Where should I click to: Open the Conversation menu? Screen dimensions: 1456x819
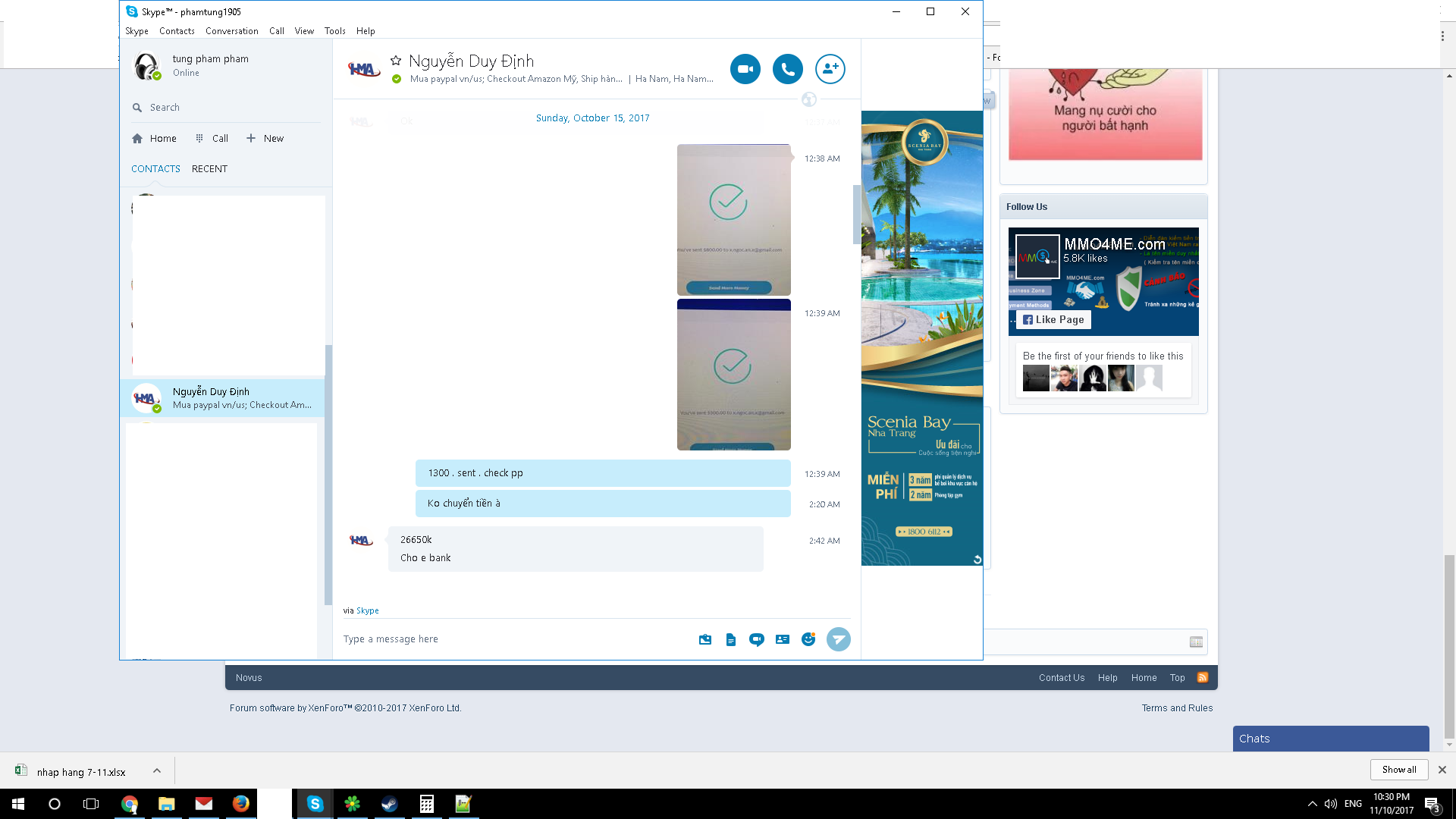pos(231,31)
